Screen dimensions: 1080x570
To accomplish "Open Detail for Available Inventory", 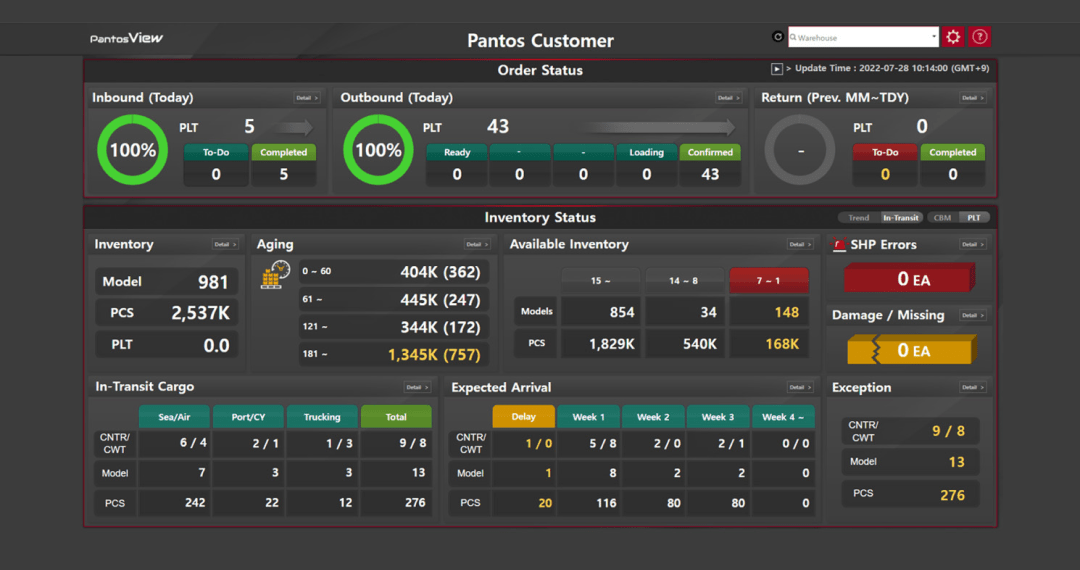I will click(x=800, y=244).
